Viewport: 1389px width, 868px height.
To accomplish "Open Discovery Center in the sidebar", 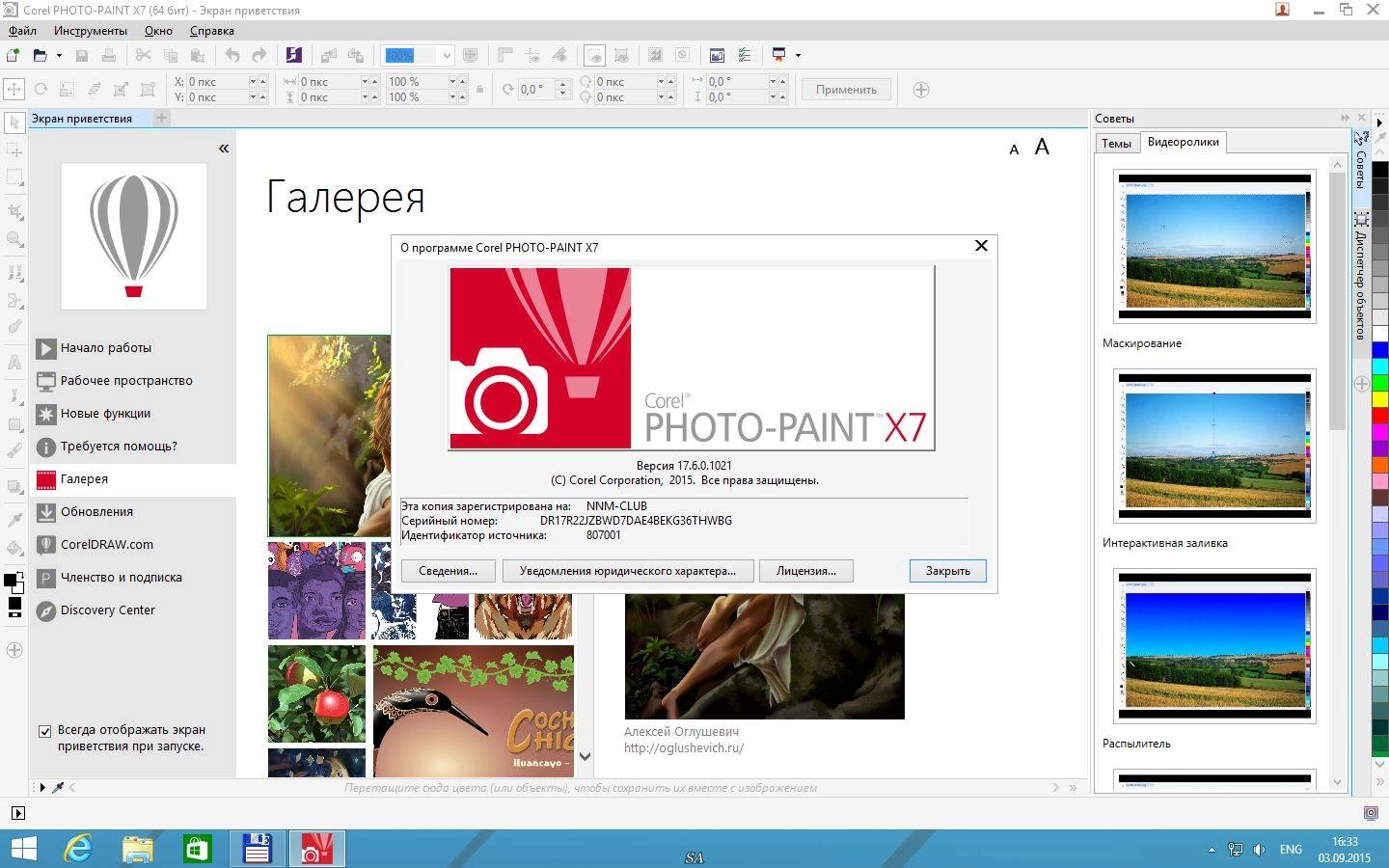I will [107, 610].
